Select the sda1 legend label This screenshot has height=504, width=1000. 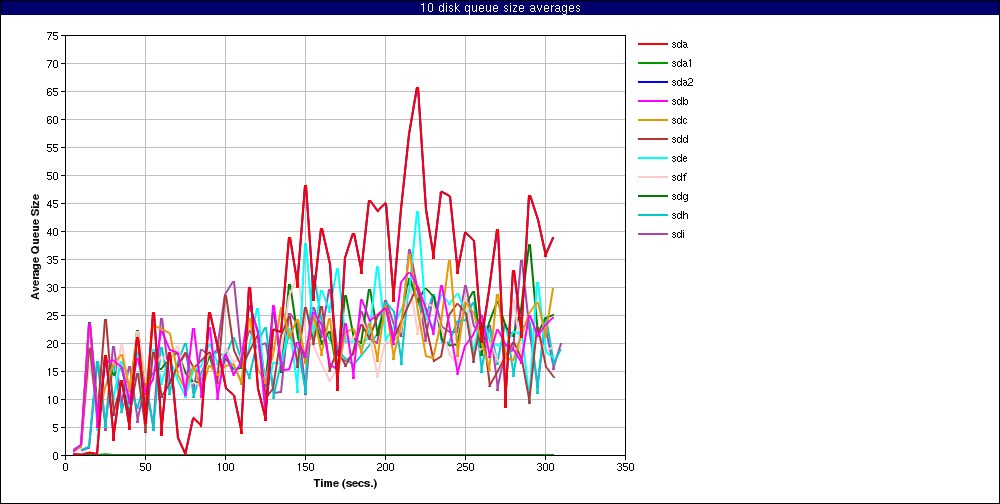click(x=681, y=63)
